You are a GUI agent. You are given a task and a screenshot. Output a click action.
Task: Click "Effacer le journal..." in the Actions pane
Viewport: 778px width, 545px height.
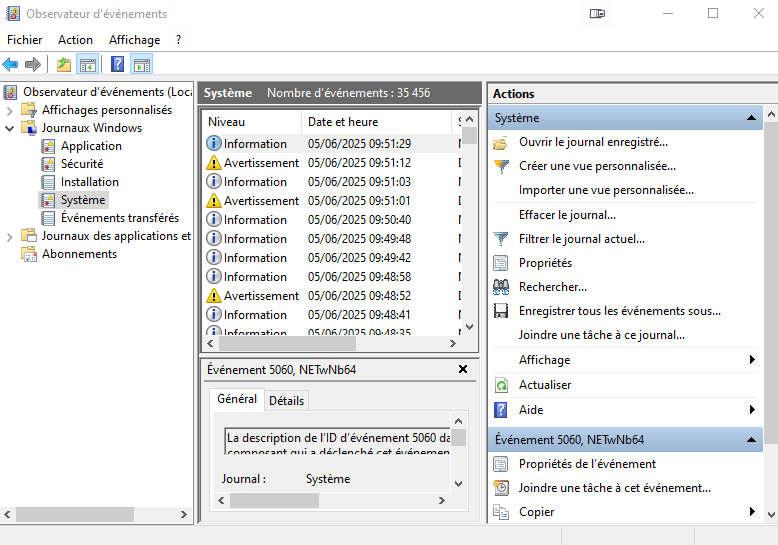pos(567,215)
